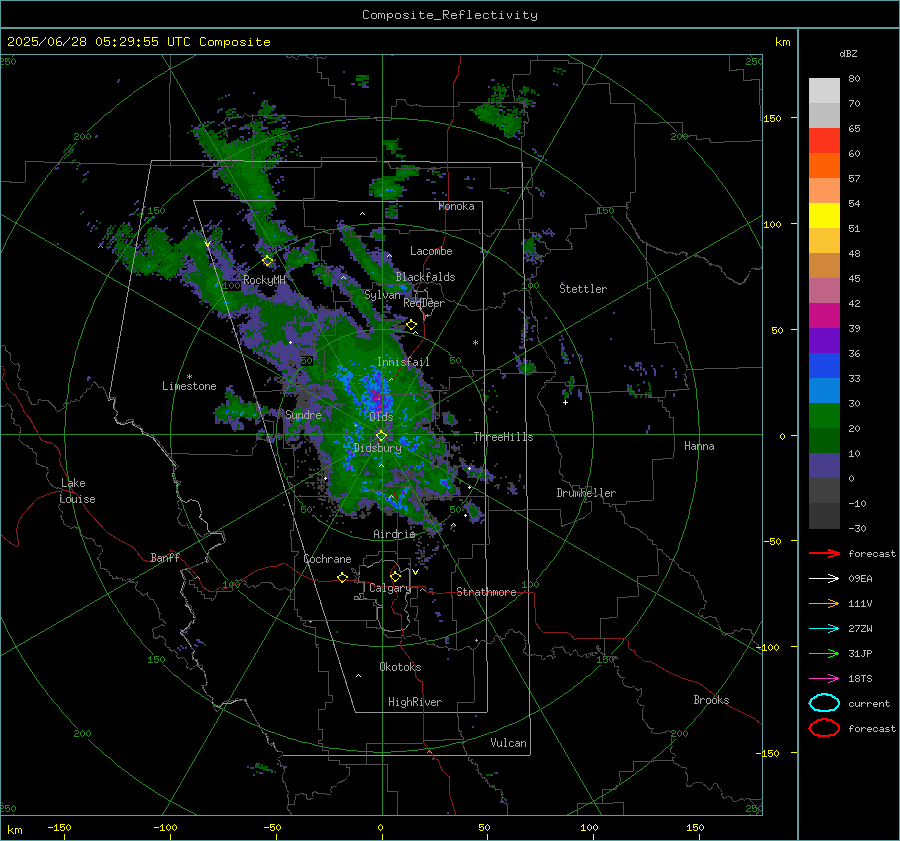Click the yellow diamond marker beside RockyMH
Screen dimensions: 900x841
click(267, 261)
